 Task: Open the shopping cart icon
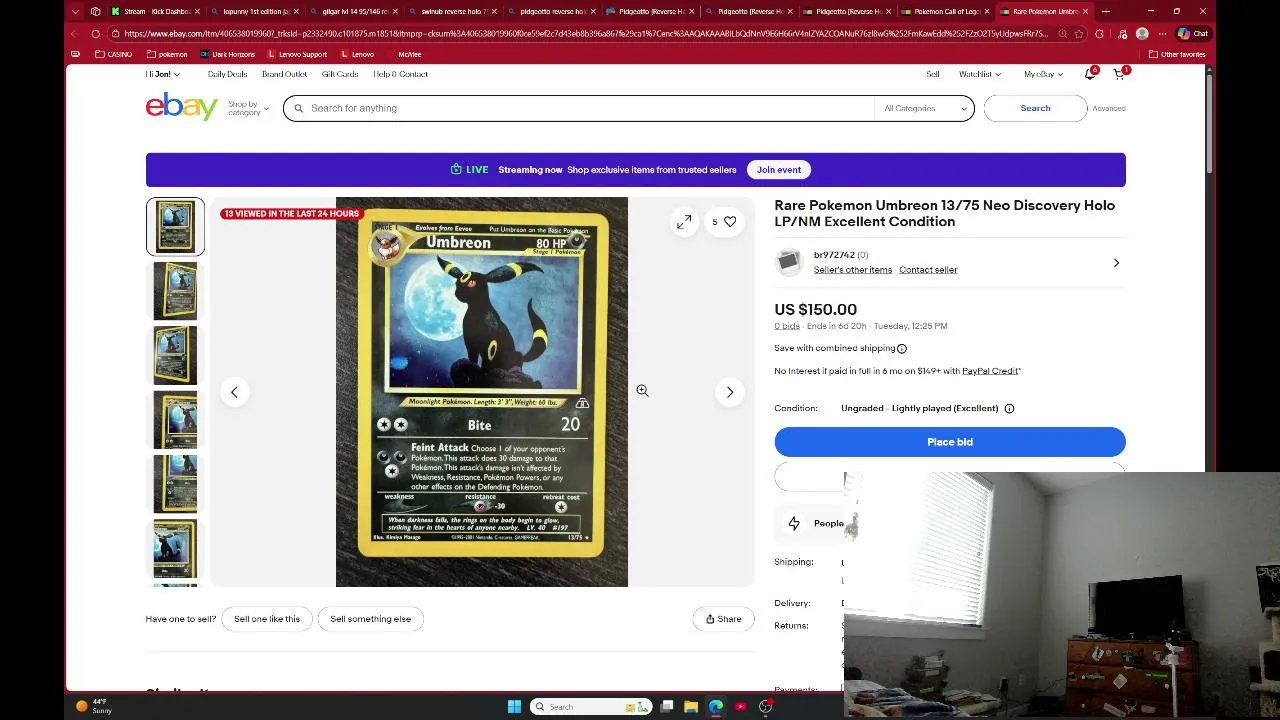click(x=1119, y=74)
